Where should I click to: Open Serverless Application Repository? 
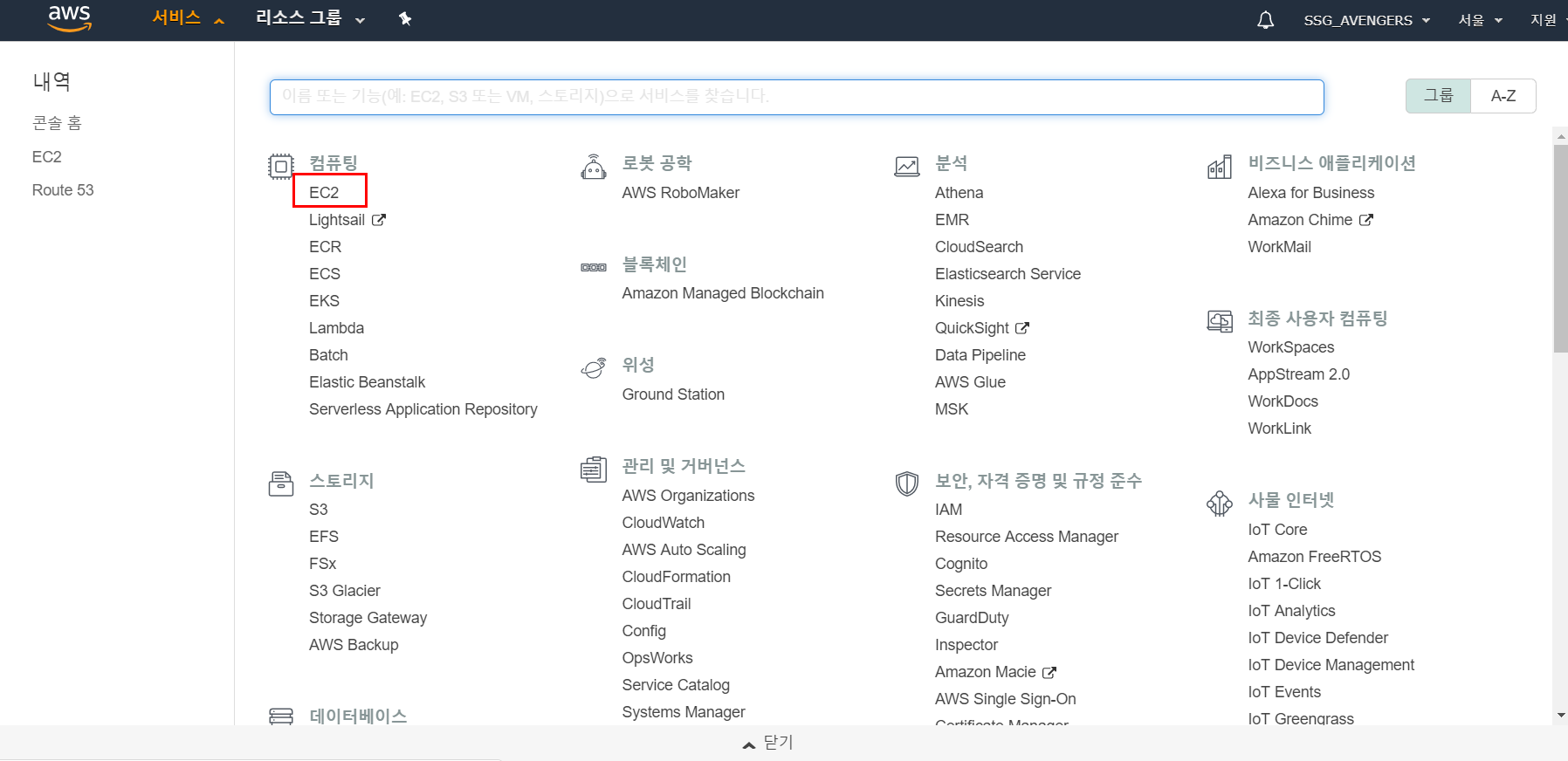(423, 409)
